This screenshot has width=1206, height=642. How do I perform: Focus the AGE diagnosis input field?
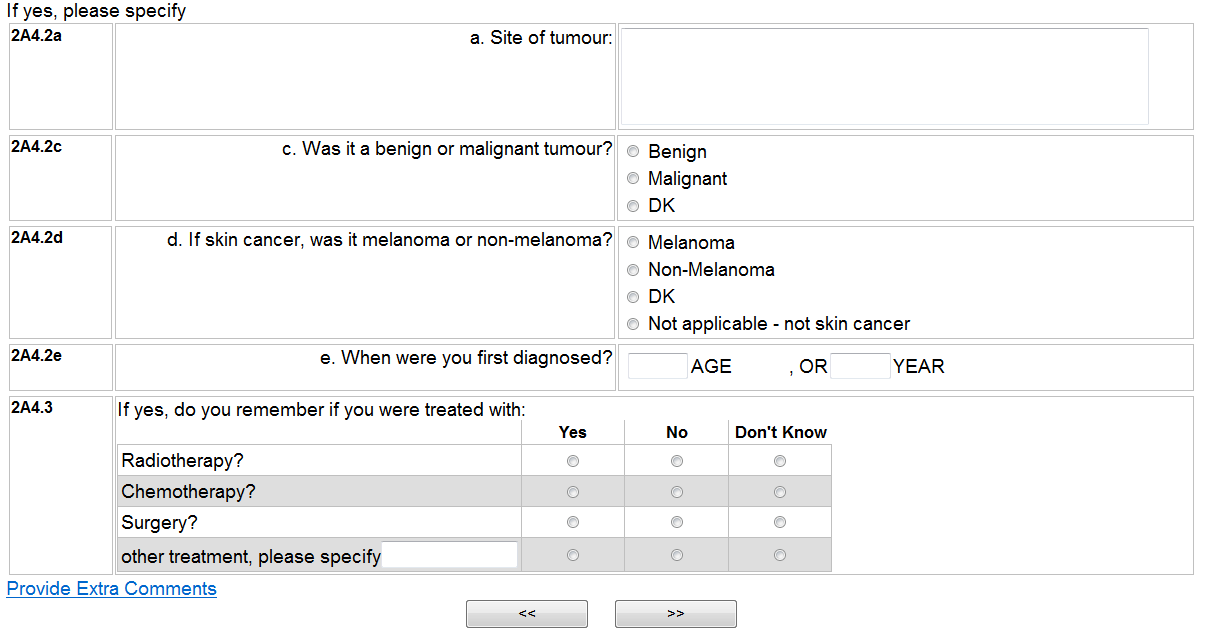pos(657,366)
